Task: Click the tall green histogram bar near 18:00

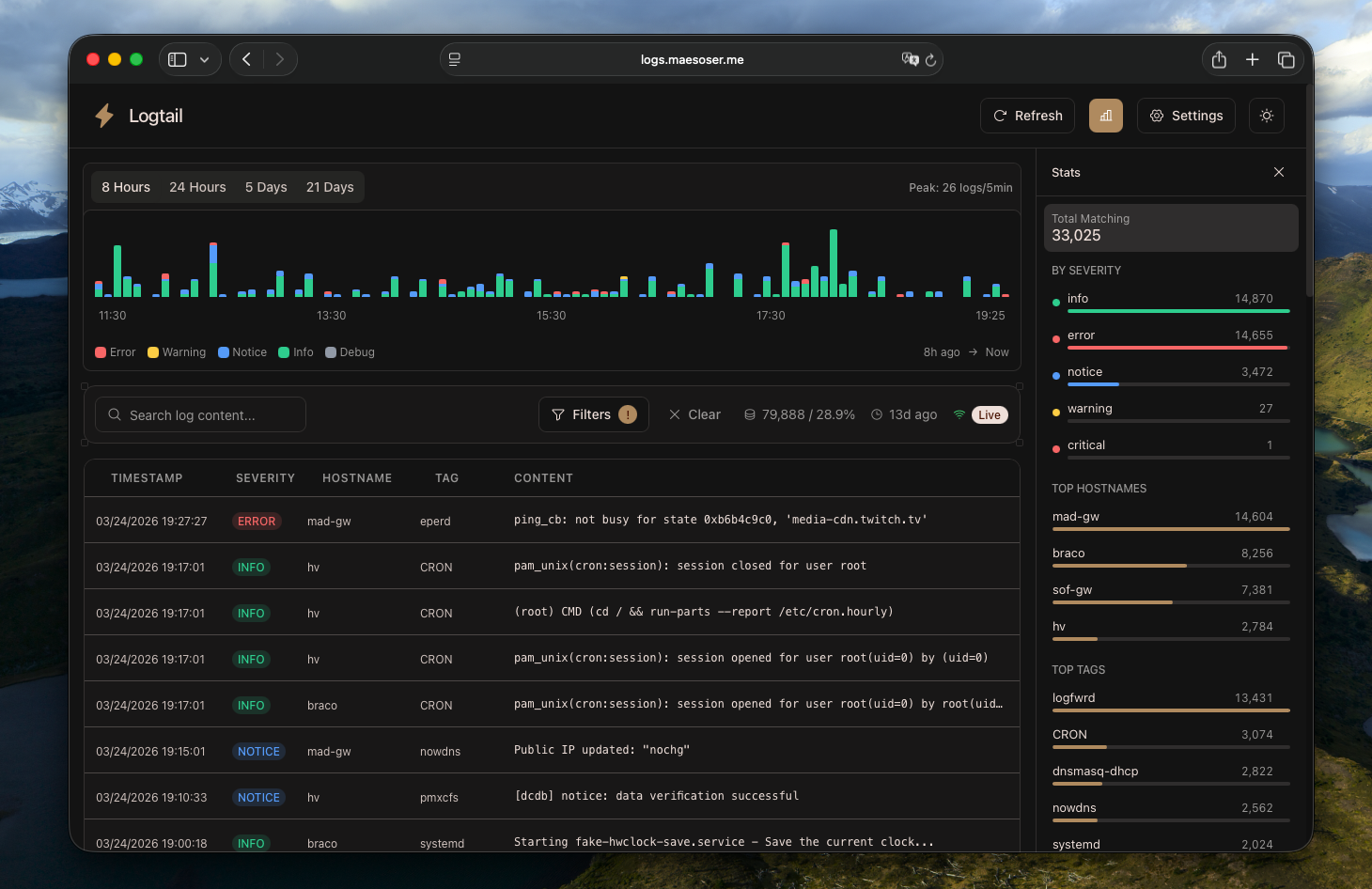Action: (834, 263)
